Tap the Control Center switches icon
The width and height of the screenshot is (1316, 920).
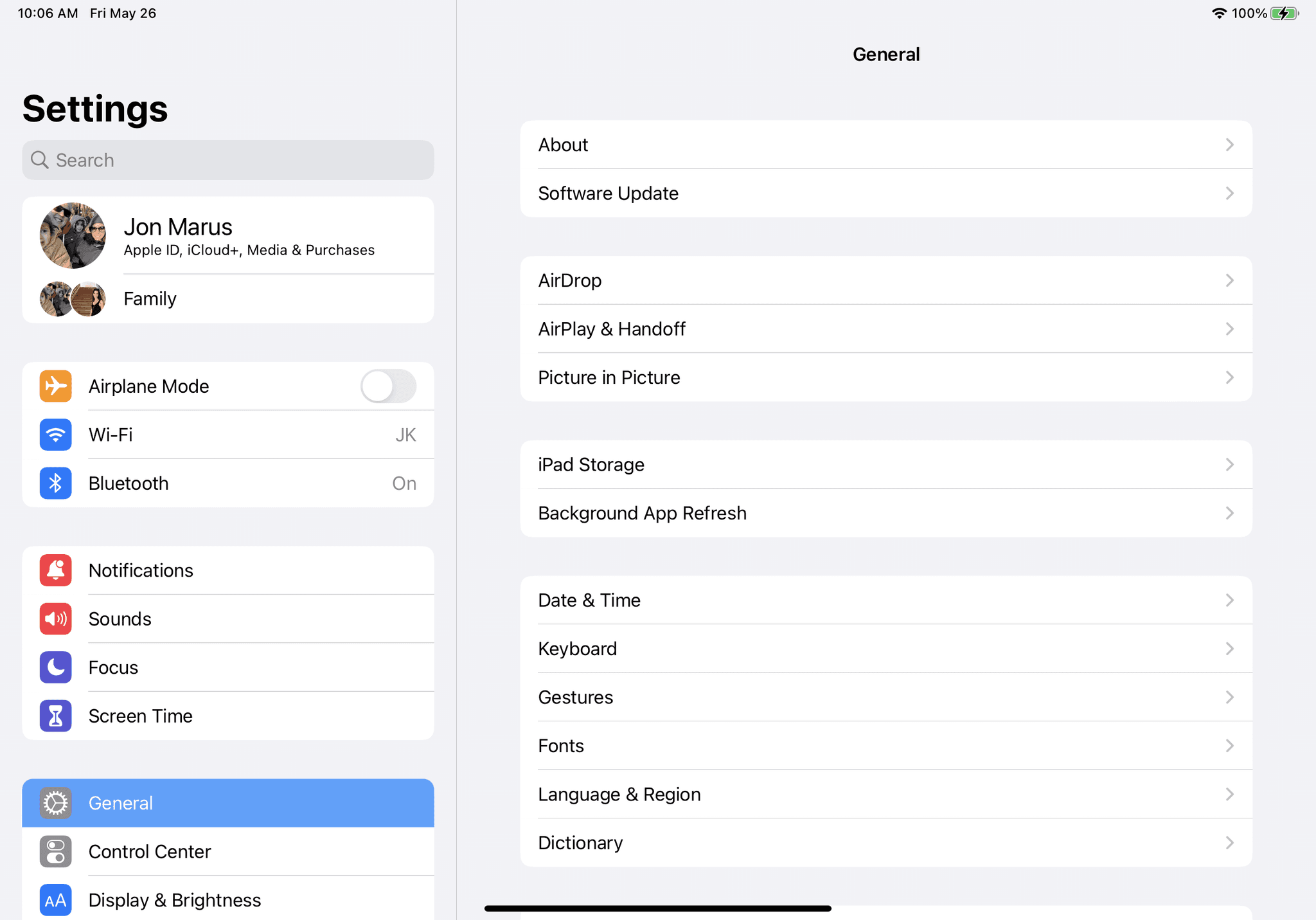(56, 851)
